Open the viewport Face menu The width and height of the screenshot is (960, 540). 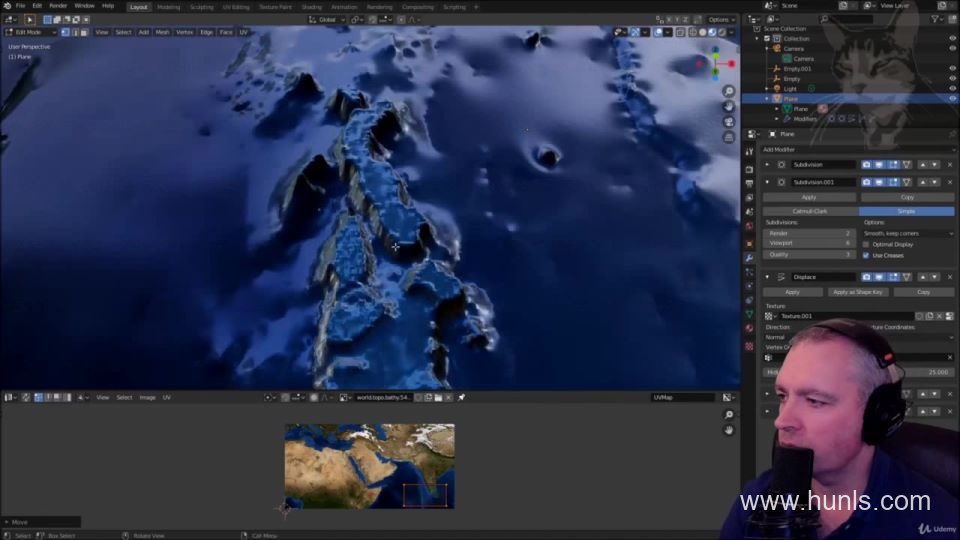pos(226,32)
